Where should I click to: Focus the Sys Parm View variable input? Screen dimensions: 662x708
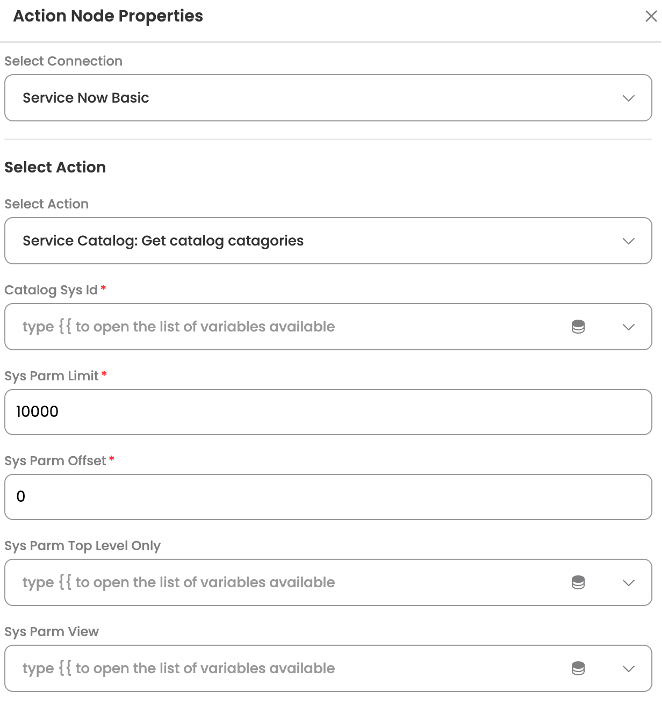pos(280,669)
